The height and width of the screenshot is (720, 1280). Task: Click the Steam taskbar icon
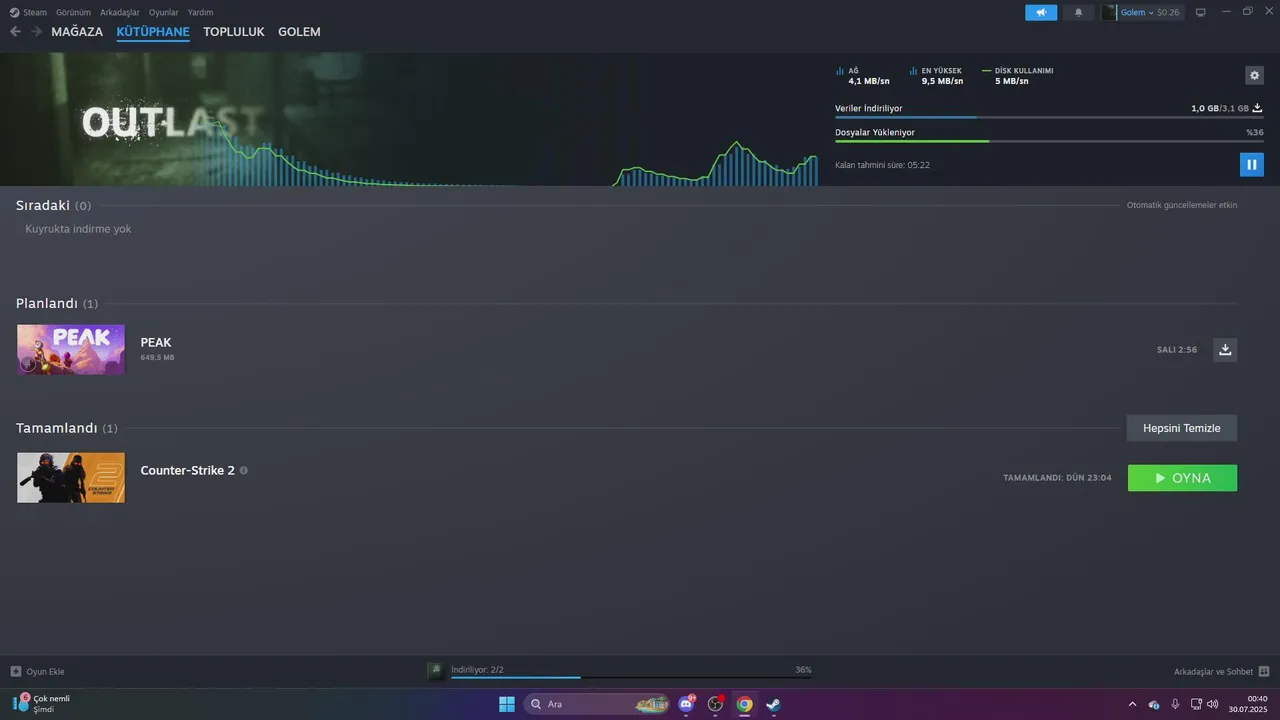tap(773, 704)
